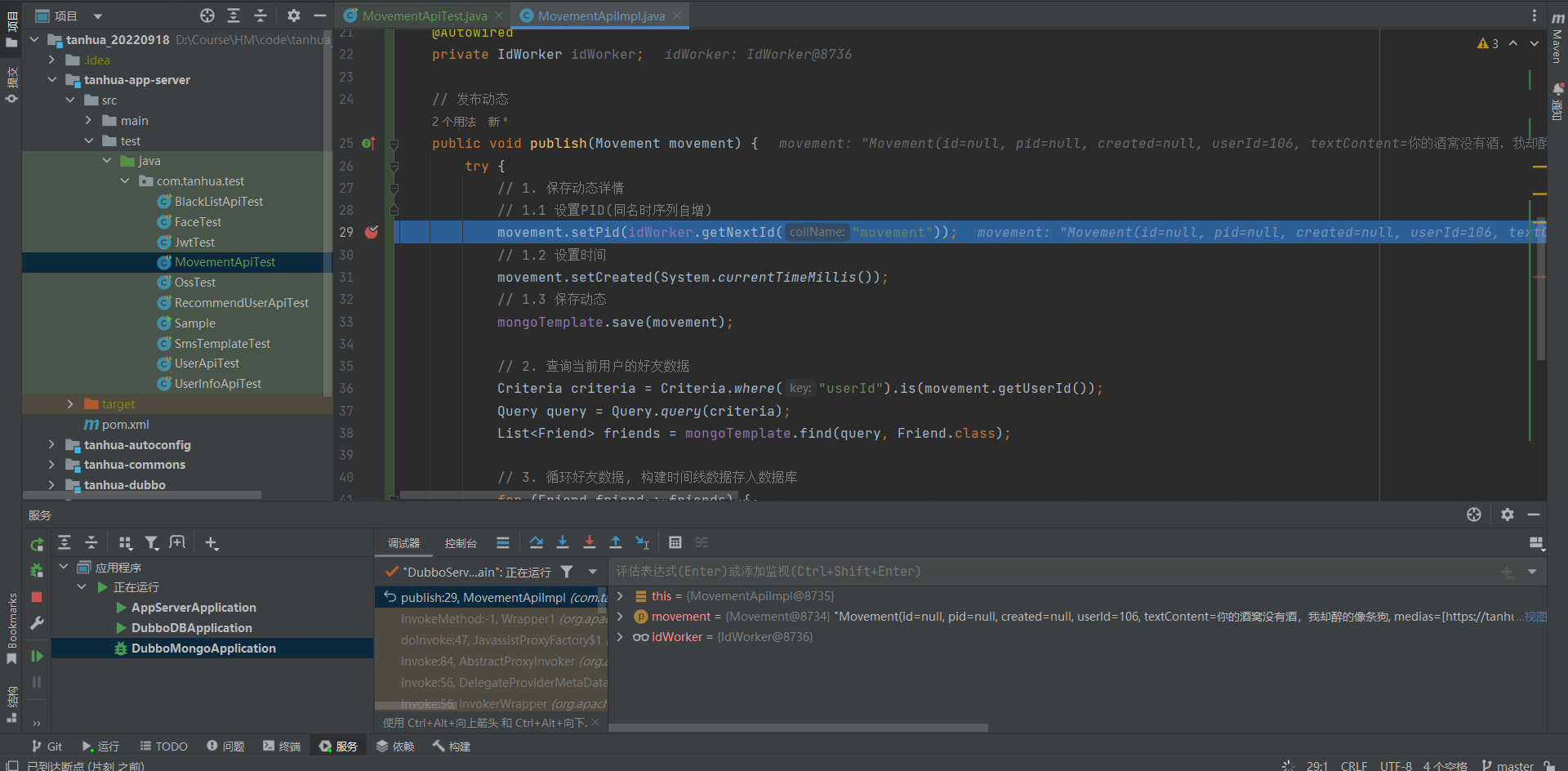
Task: Toggle the show execution point list icon
Action: 503,542
